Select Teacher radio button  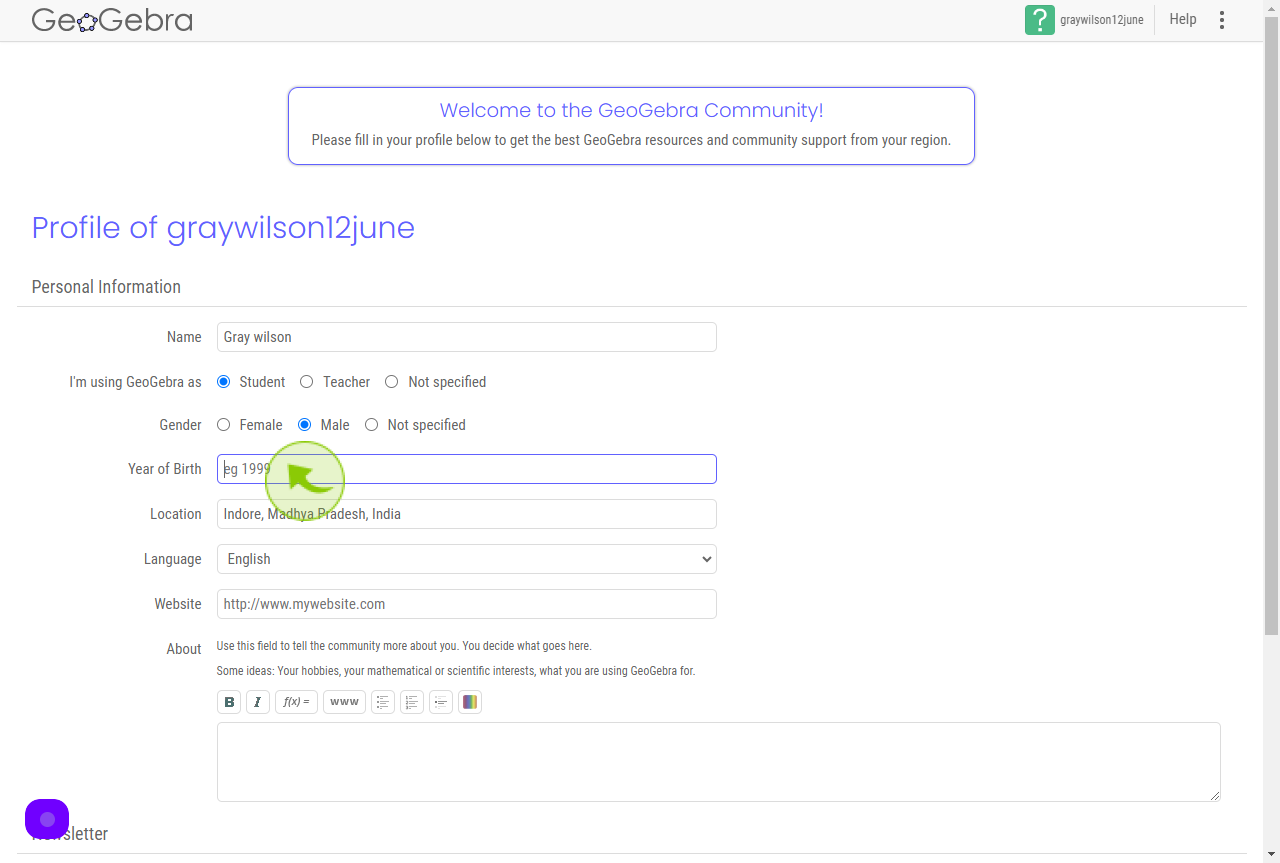pyautogui.click(x=306, y=382)
